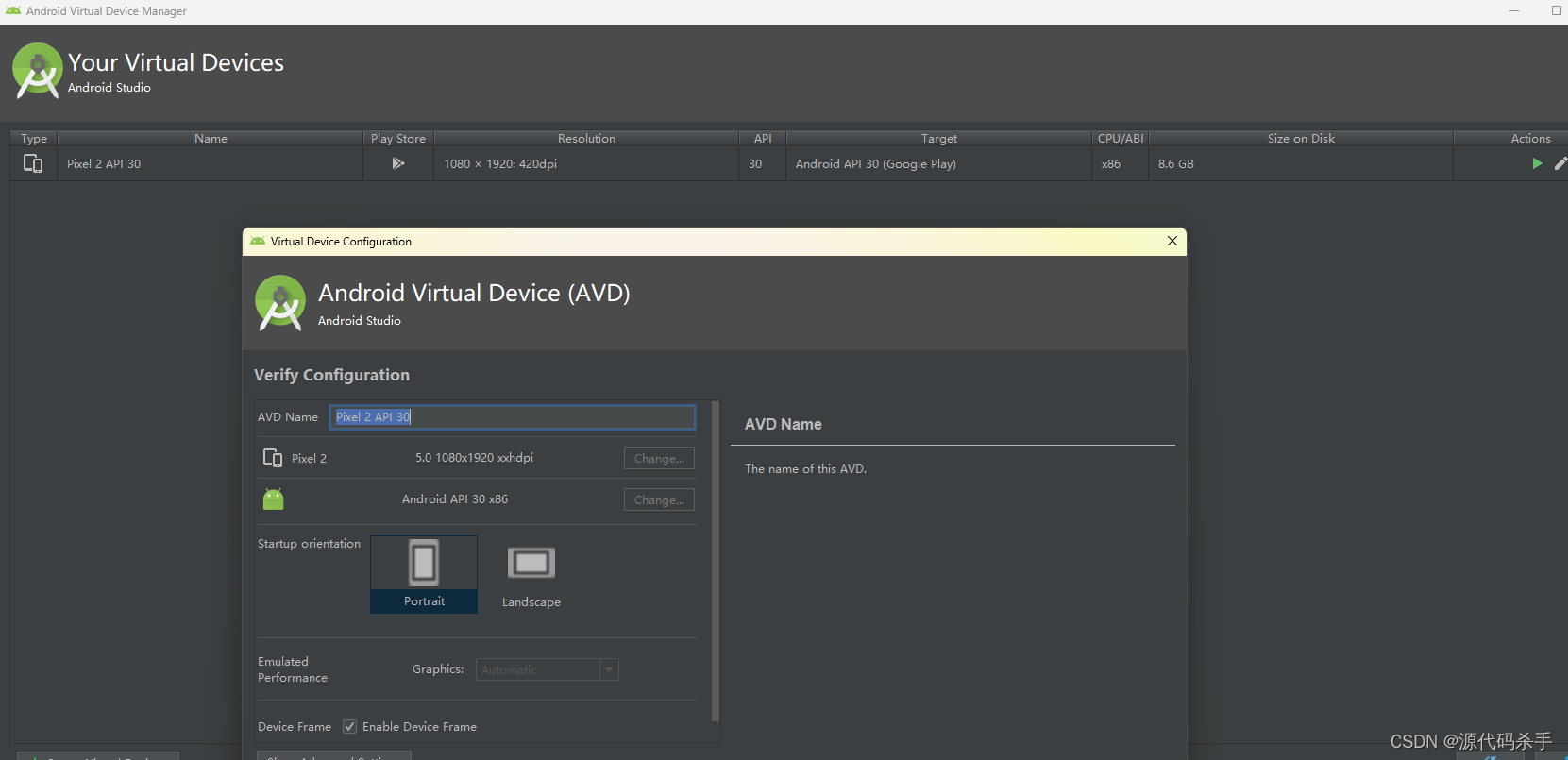The height and width of the screenshot is (760, 1568).
Task: Sort by the Resolution column header
Action: 586,138
